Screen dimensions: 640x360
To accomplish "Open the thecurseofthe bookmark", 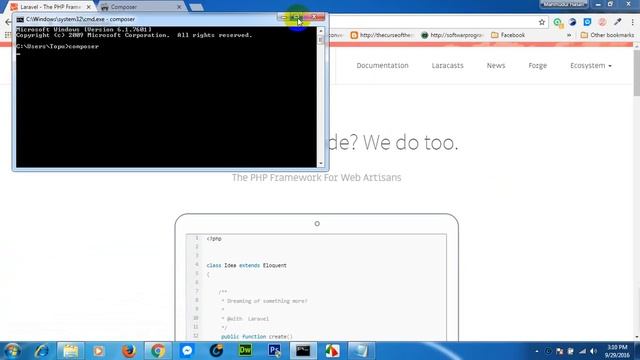I will click(382, 35).
